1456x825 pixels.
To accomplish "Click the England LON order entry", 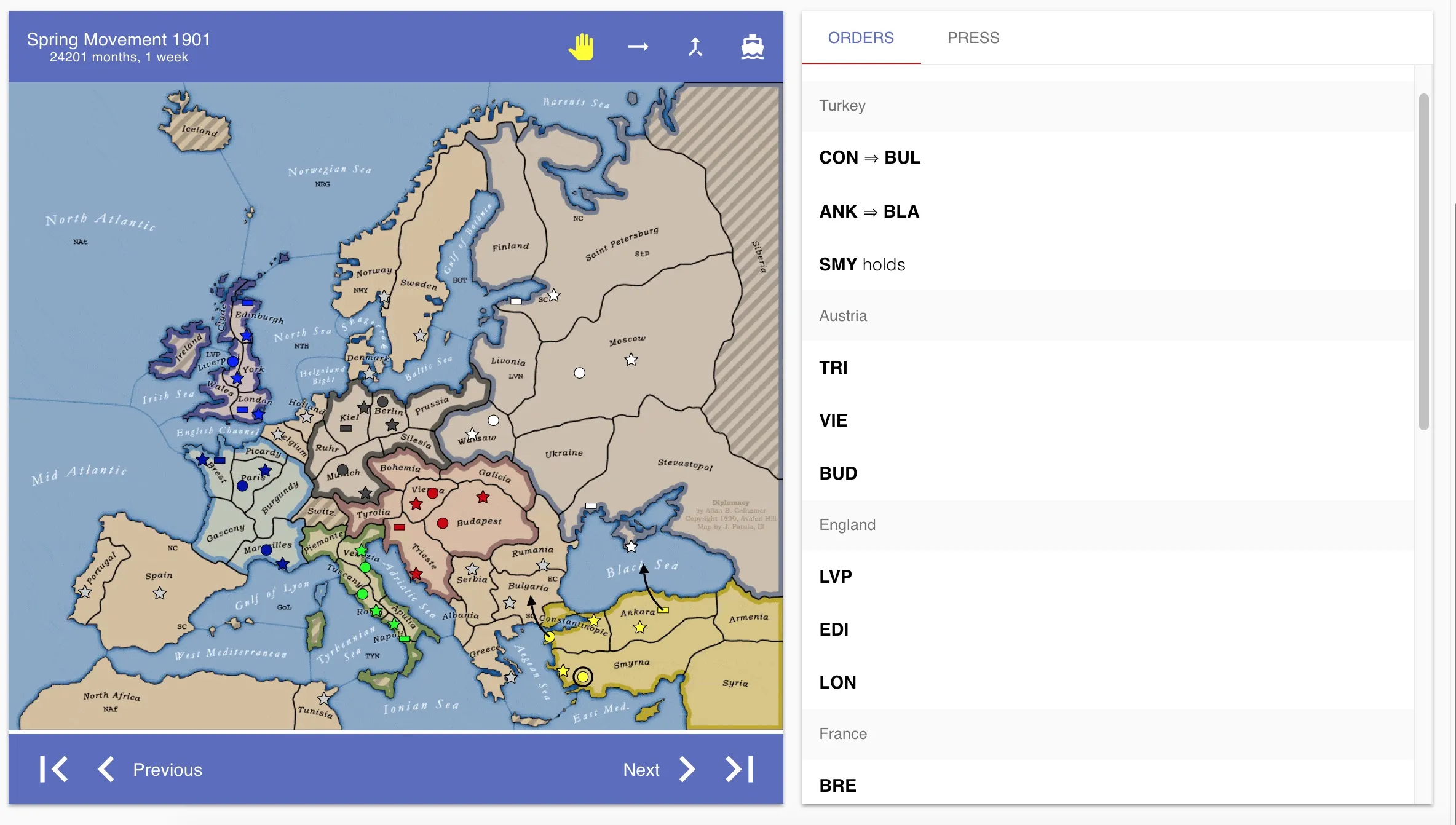I will [837, 682].
